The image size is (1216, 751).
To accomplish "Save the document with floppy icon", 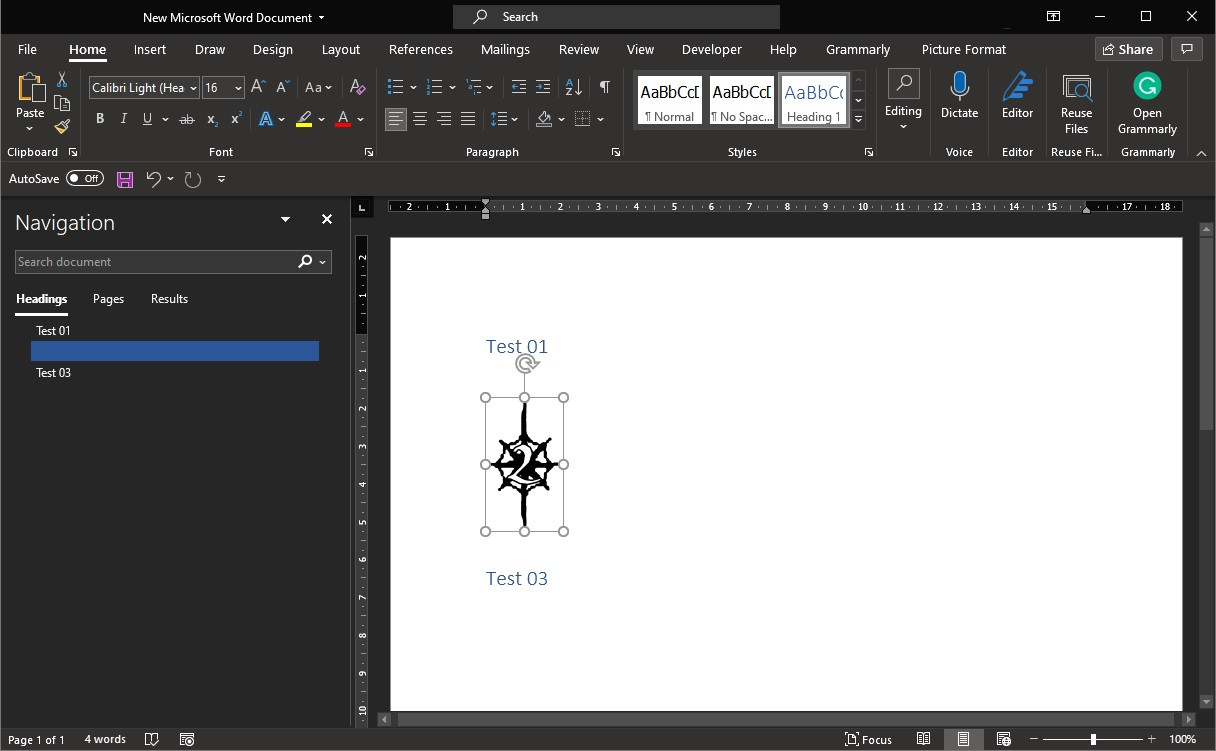I will pos(125,179).
